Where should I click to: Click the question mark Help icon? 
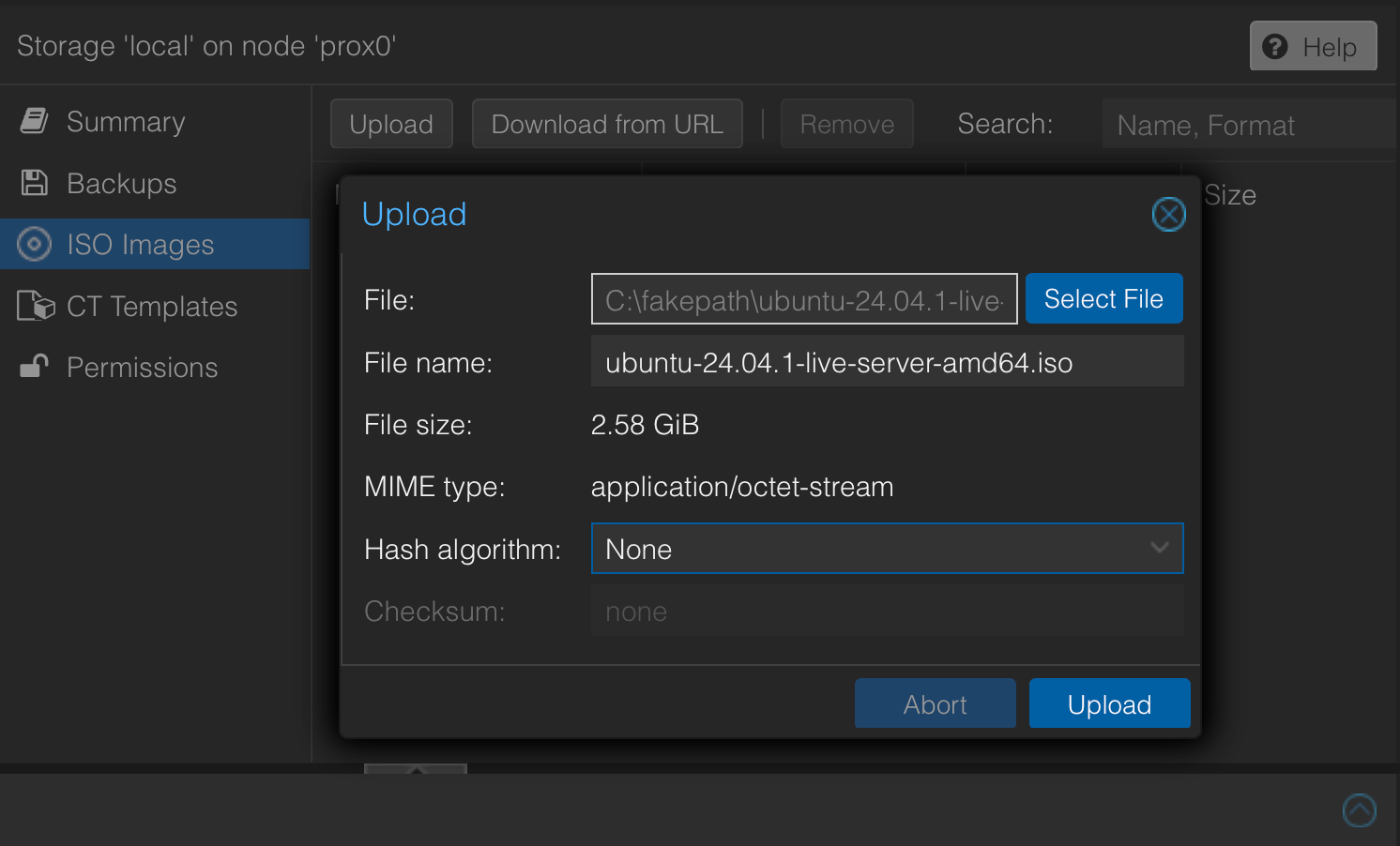tap(1275, 46)
